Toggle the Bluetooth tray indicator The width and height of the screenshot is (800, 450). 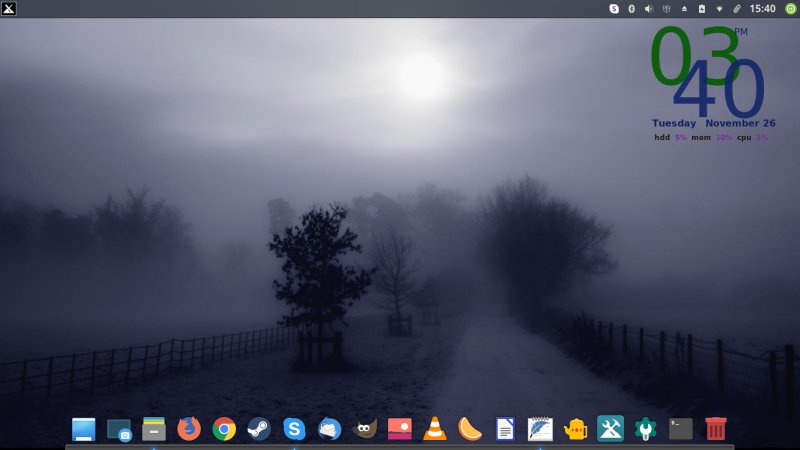(631, 8)
